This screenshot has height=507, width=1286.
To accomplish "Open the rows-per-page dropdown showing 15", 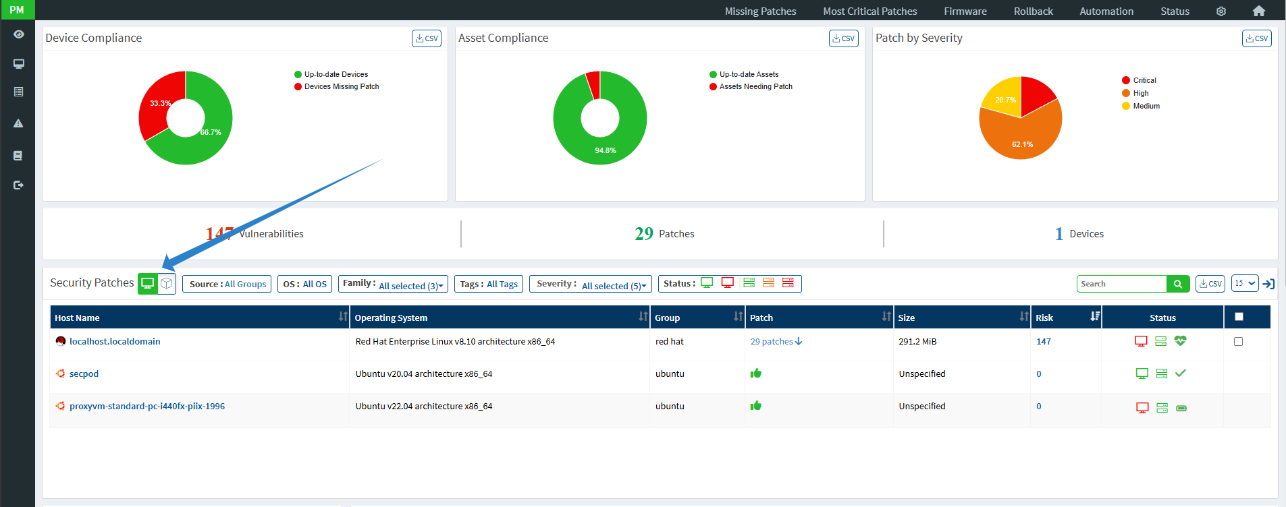I will point(1244,284).
